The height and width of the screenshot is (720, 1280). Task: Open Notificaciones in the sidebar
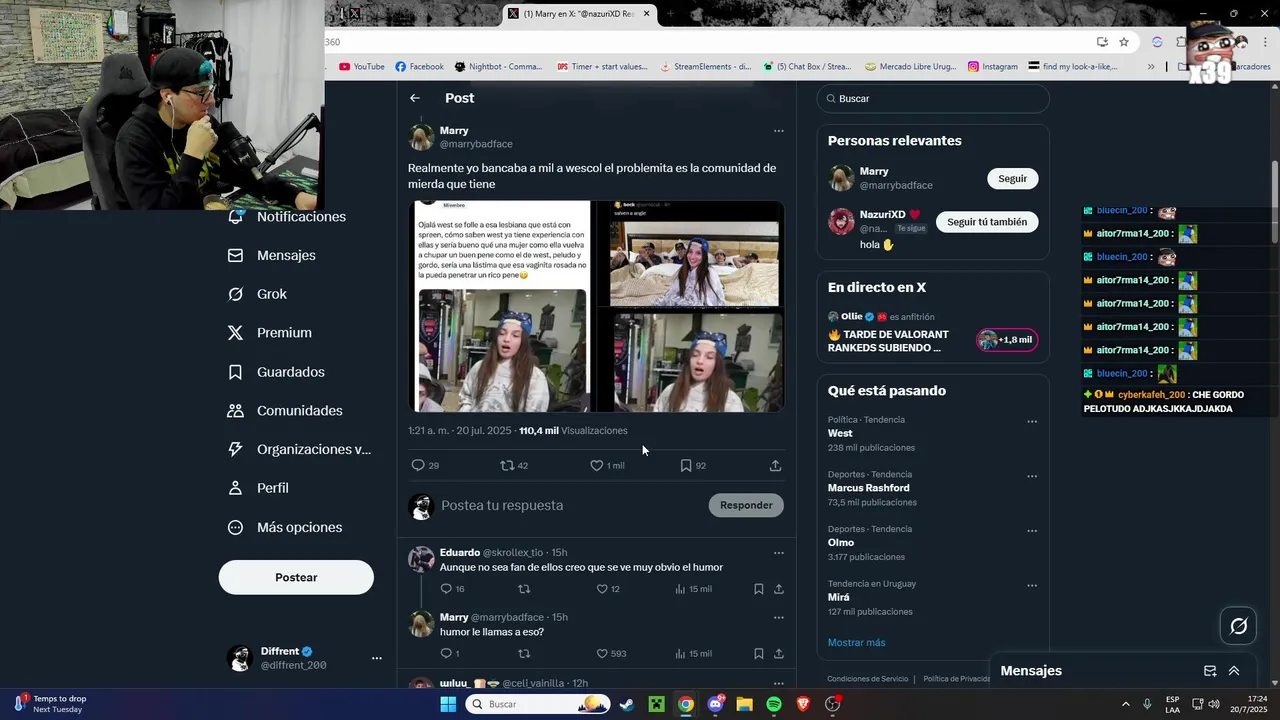(289, 217)
